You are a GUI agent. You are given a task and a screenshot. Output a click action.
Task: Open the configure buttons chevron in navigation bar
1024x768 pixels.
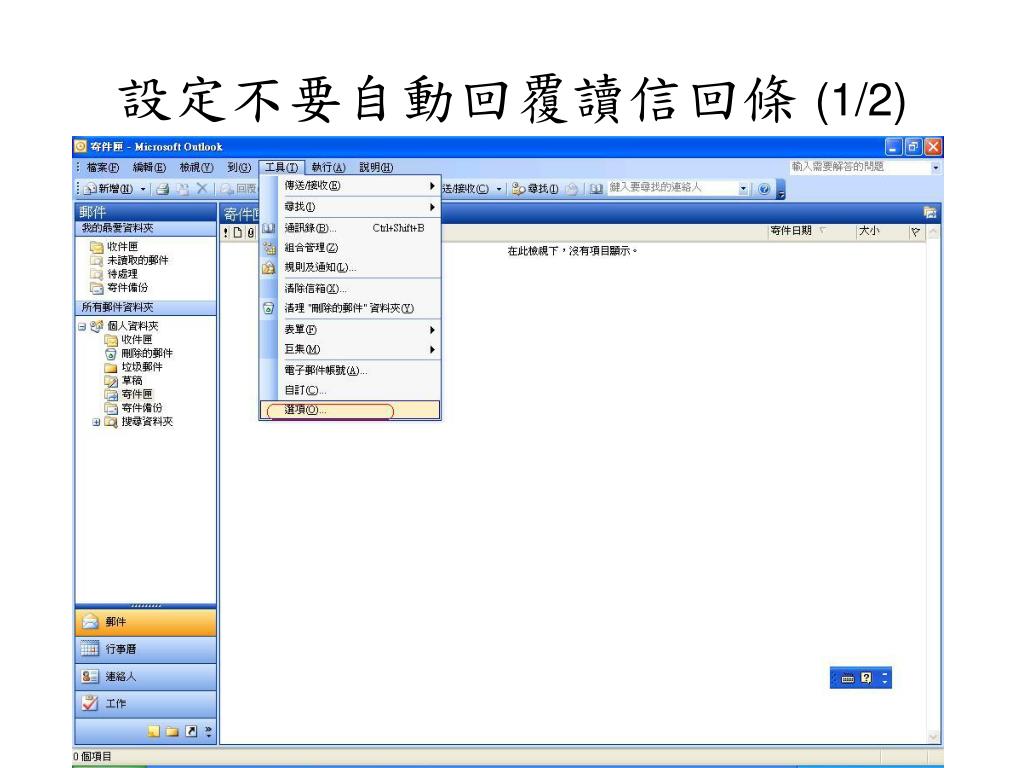coord(208,731)
